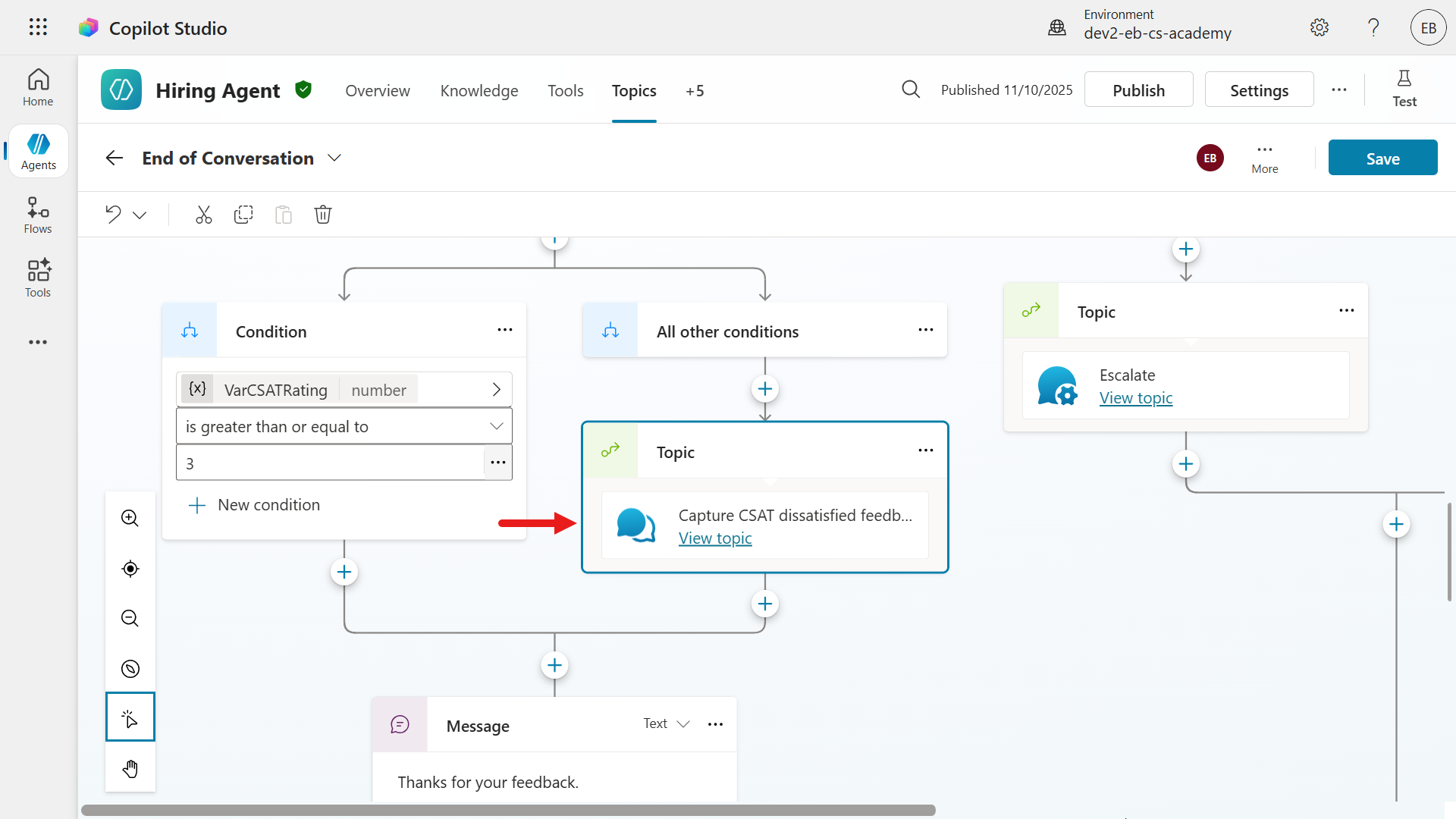Click the reset view center icon

click(x=130, y=569)
